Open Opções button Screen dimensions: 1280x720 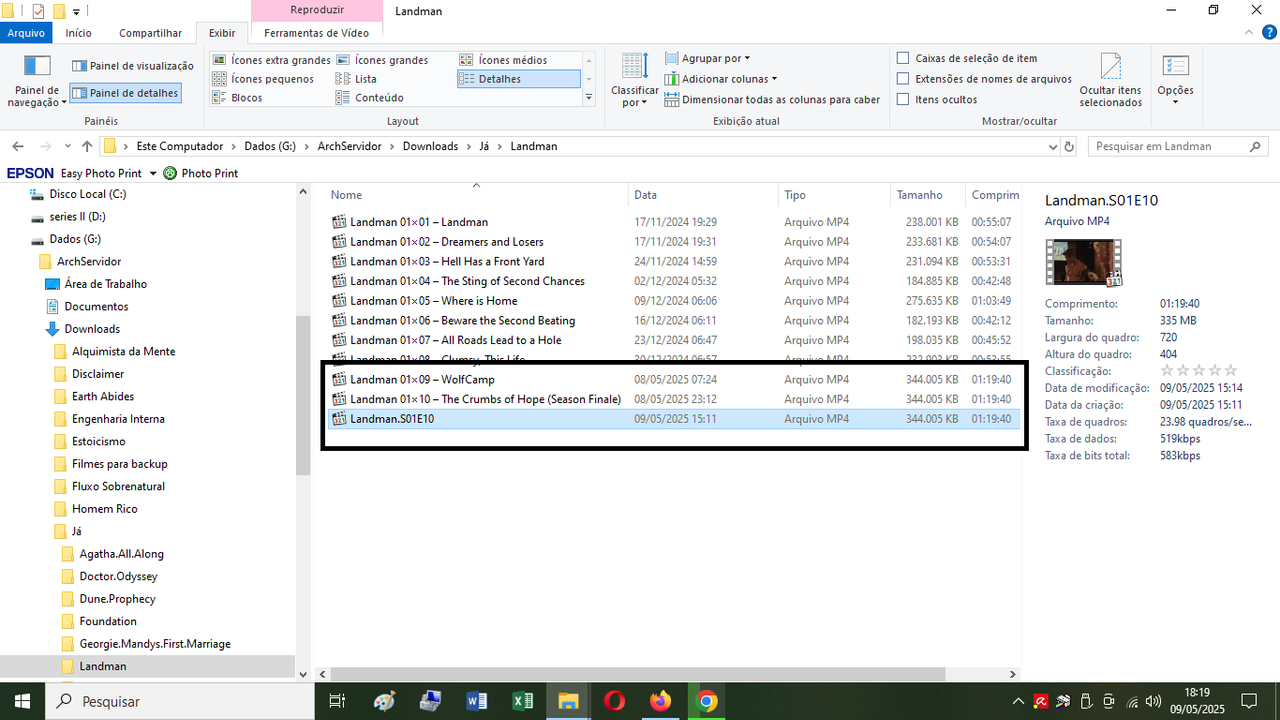click(1175, 78)
